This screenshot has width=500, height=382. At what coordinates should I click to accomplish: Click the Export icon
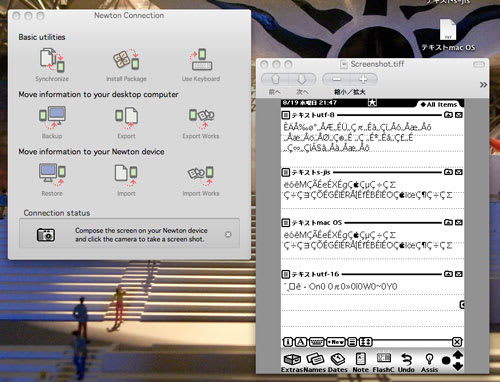[126, 117]
